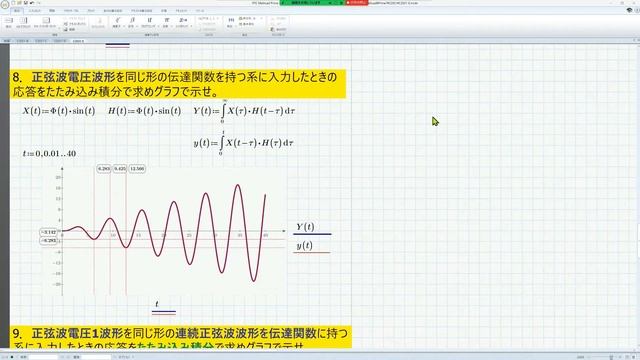
Task: Switch to the ドキュメント ribbon tab
Action: (x=182, y=11)
